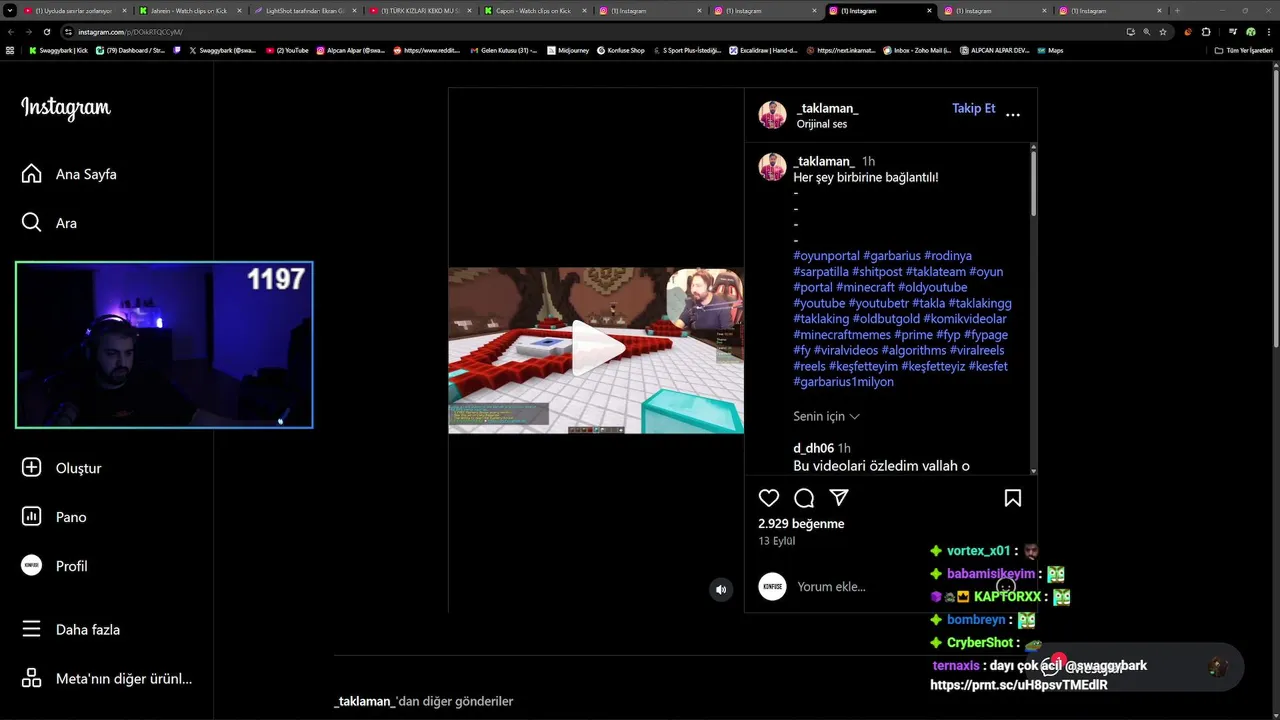The image size is (1280, 720).
Task: Switch to TÜRK KIZLARI KEKO MU tab
Action: pyautogui.click(x=418, y=11)
